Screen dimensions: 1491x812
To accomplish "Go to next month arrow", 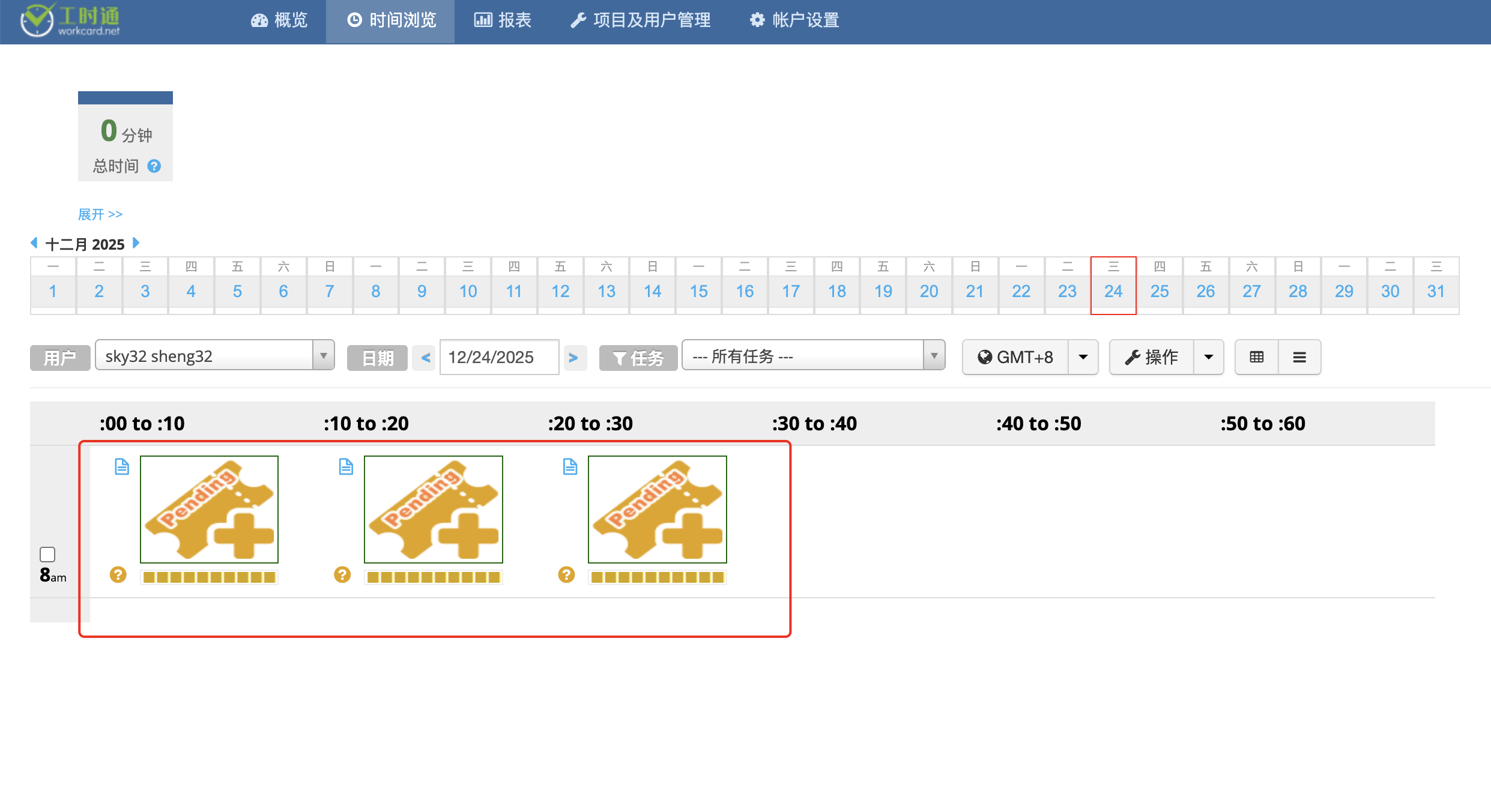I will tap(136, 242).
